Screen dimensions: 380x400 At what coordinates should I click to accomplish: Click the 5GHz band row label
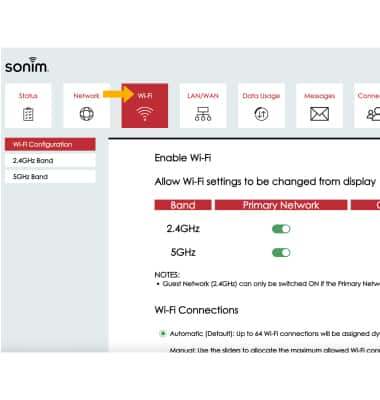click(x=183, y=252)
